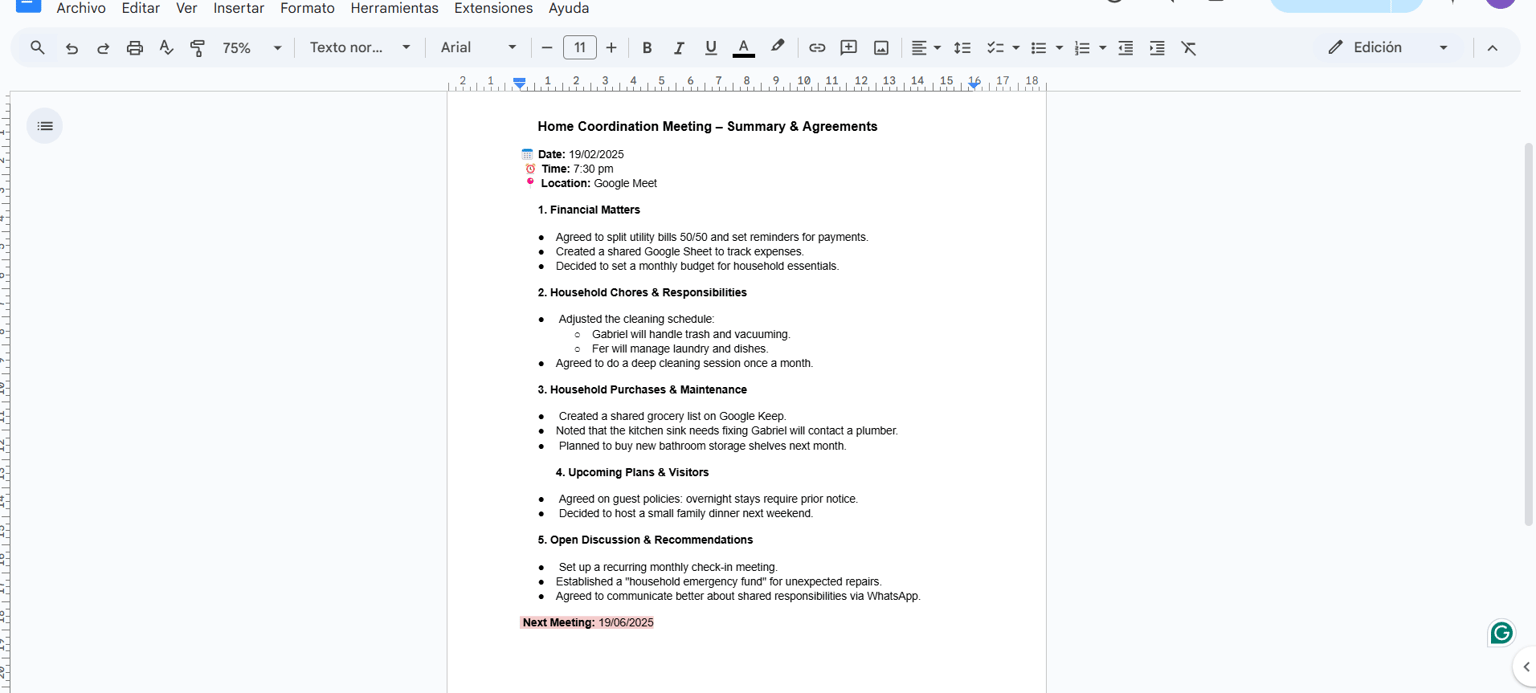This screenshot has width=1536, height=693.
Task: Click heading 3. Household Purchases & Maintenance
Action: (642, 390)
